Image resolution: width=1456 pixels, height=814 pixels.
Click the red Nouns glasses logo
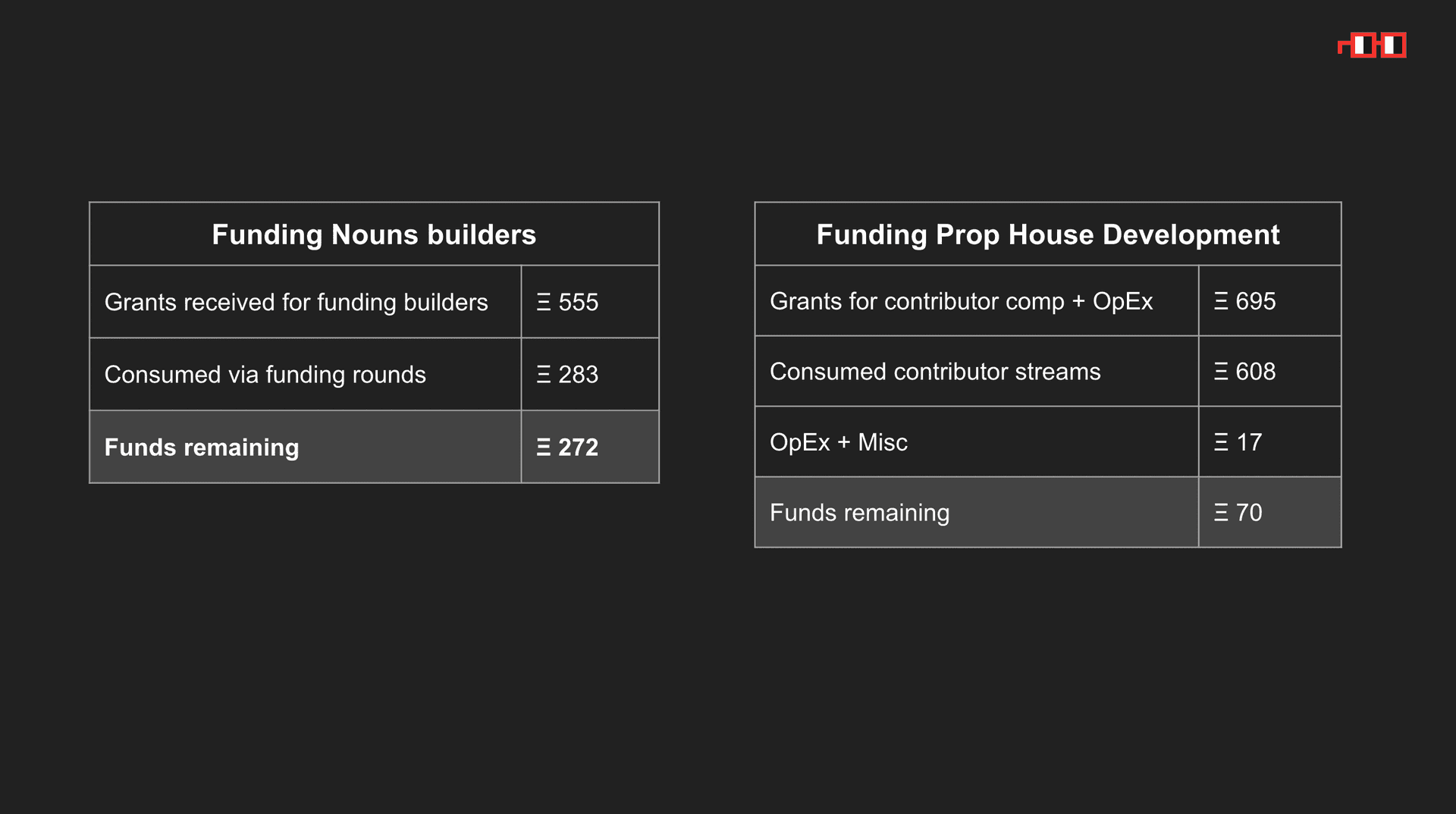tap(1373, 46)
